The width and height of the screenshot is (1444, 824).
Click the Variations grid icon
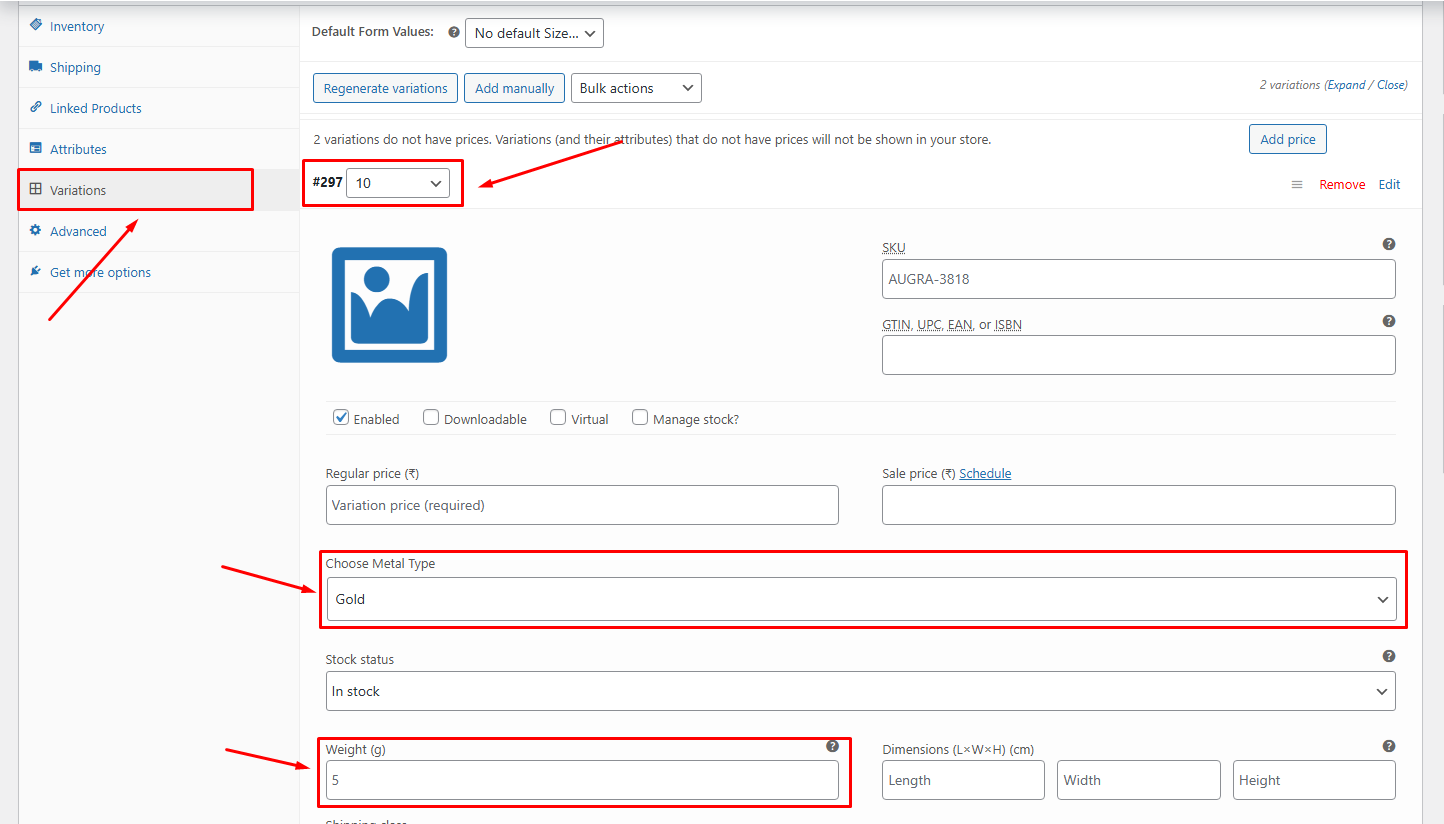(x=35, y=189)
